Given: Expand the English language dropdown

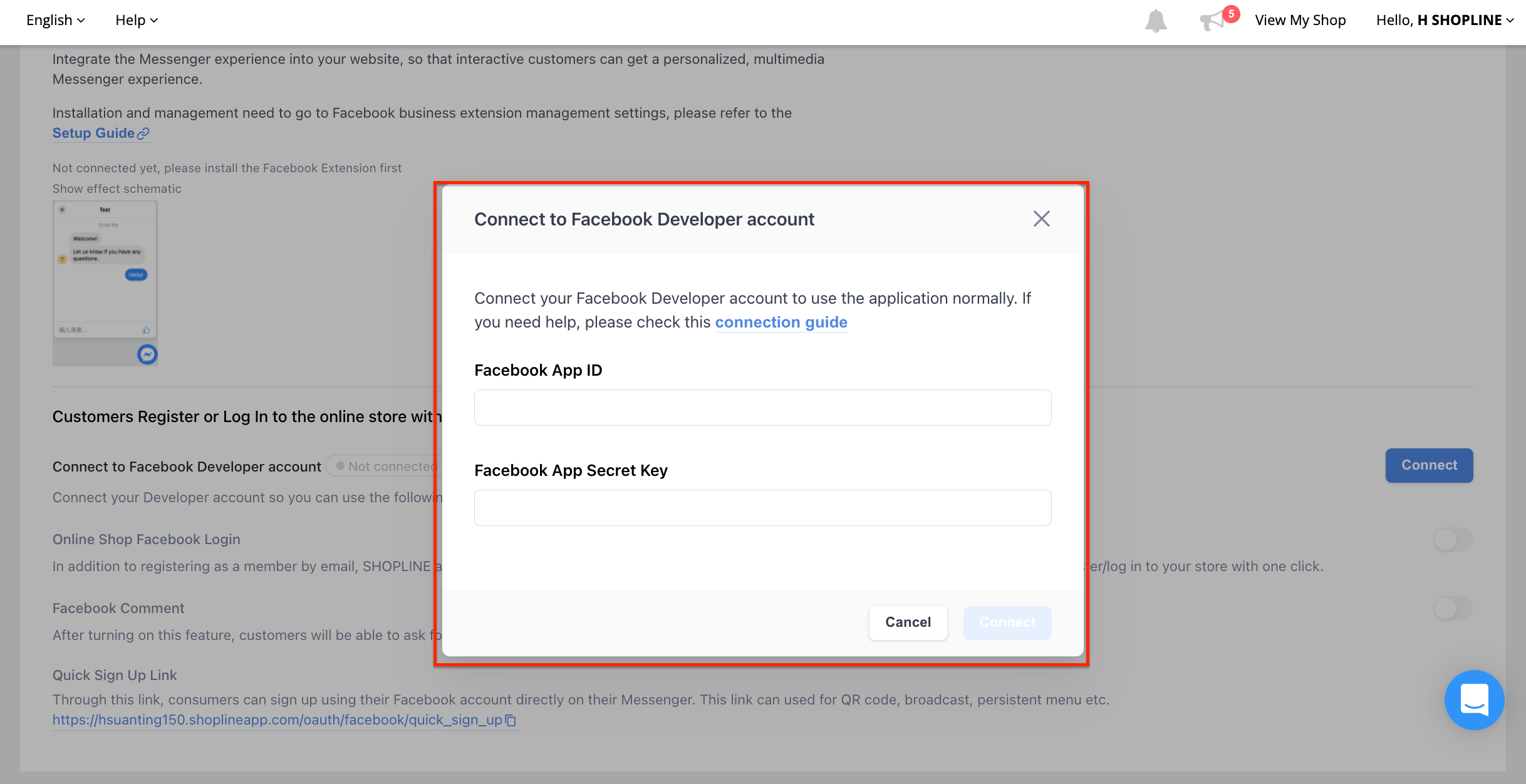Looking at the screenshot, I should coord(55,20).
